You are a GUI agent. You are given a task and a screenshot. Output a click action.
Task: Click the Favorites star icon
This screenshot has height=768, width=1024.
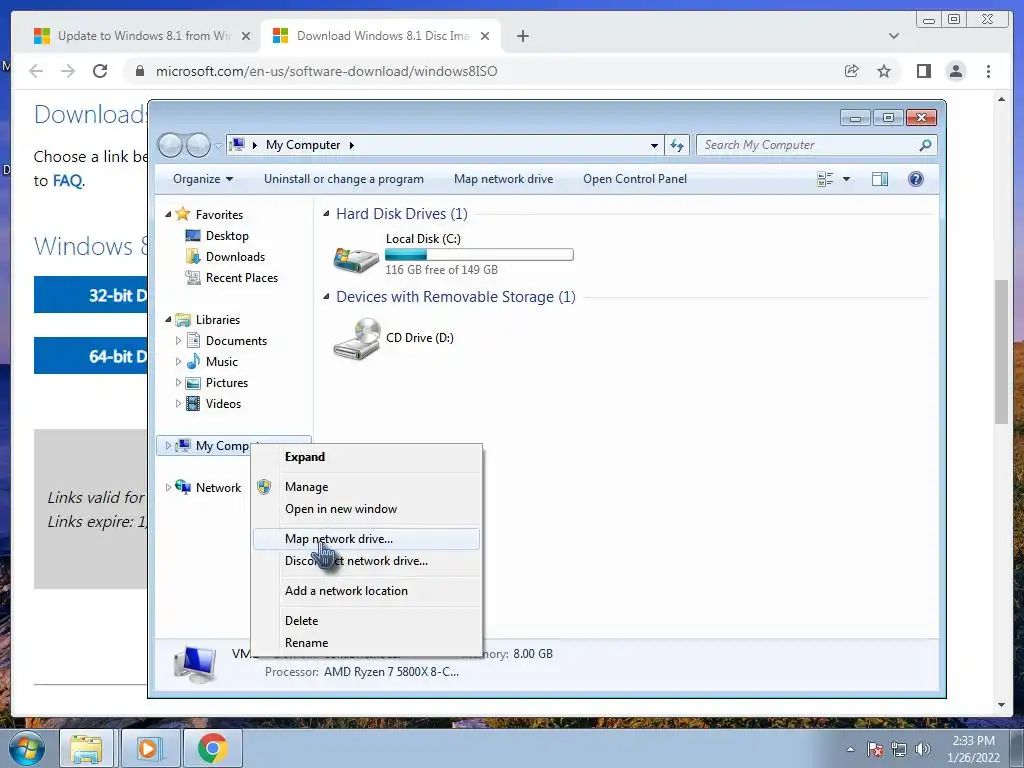[183, 214]
